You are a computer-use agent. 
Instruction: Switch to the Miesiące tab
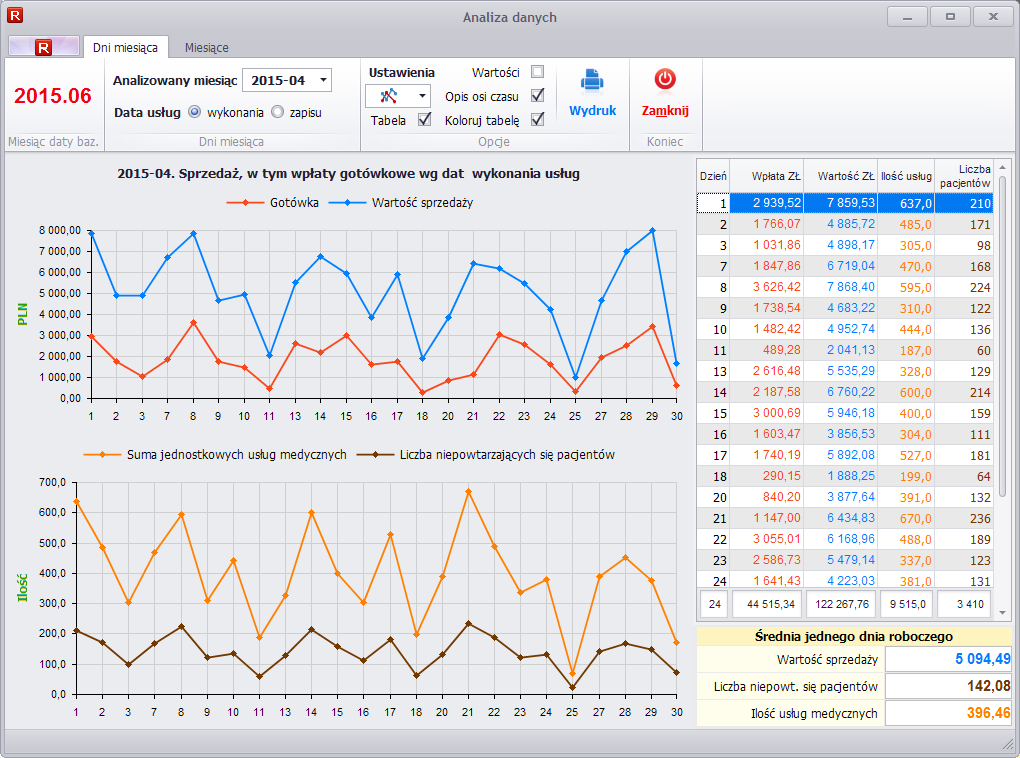click(x=206, y=47)
